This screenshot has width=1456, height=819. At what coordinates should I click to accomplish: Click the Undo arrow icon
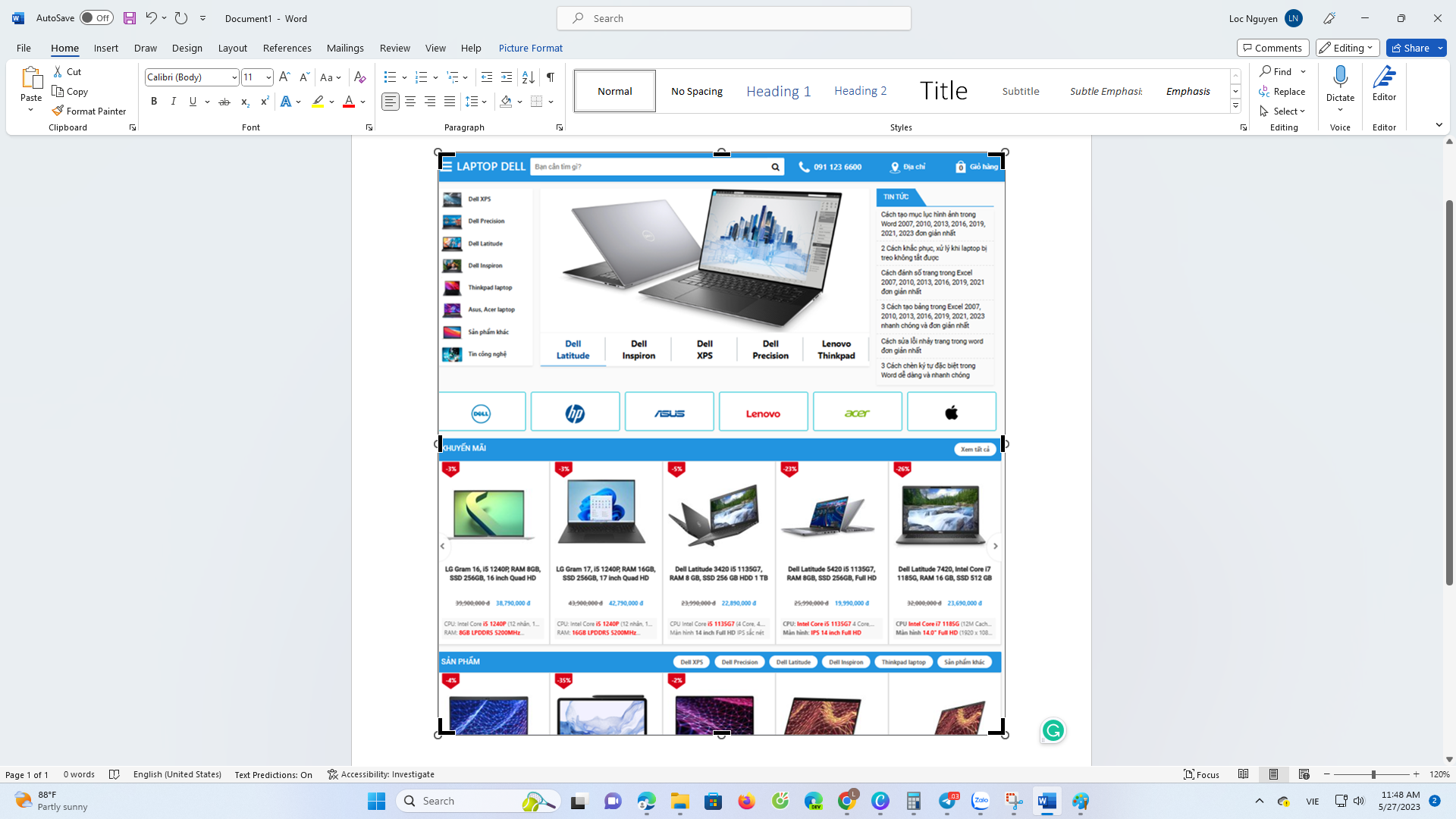pos(151,18)
